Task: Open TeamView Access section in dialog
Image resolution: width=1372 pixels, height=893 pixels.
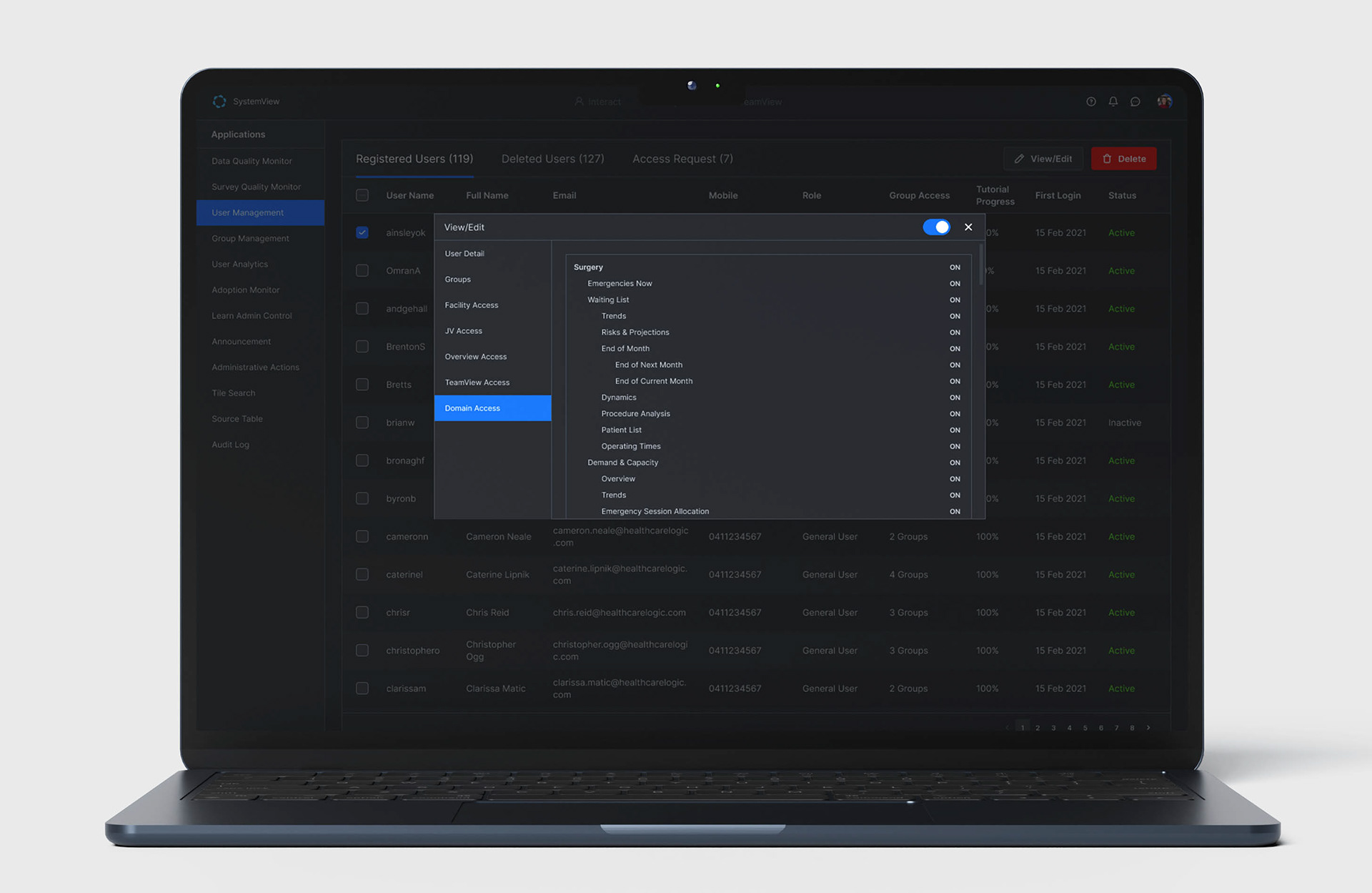Action: coord(477,383)
